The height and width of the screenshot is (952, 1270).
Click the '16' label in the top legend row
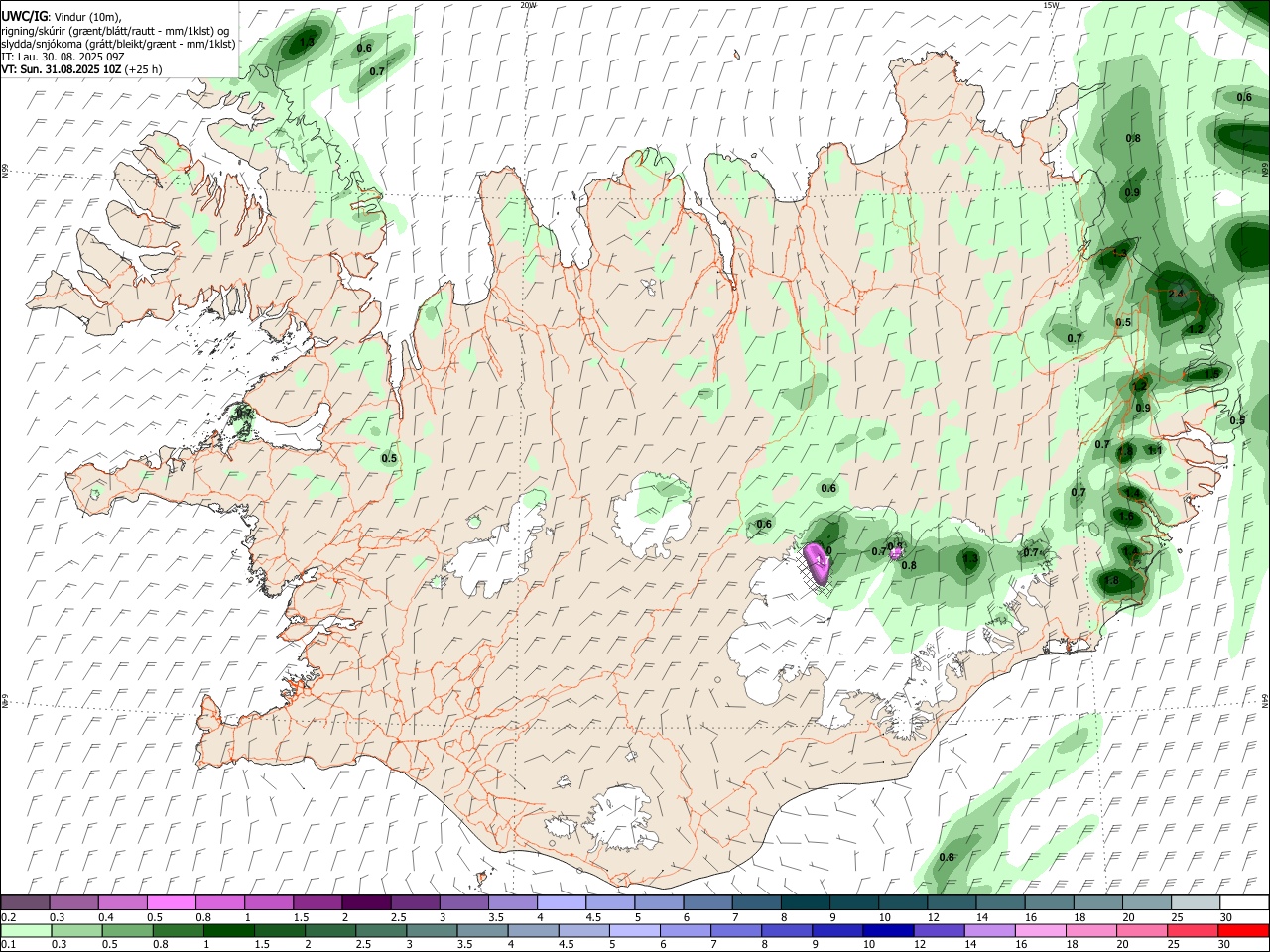[x=1031, y=917]
